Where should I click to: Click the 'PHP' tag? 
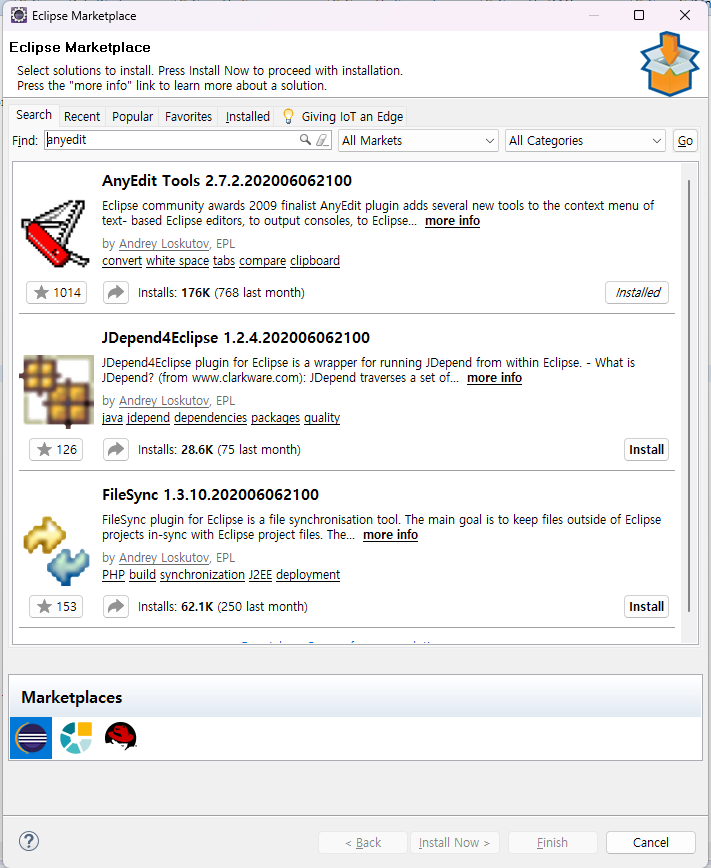pyautogui.click(x=114, y=575)
